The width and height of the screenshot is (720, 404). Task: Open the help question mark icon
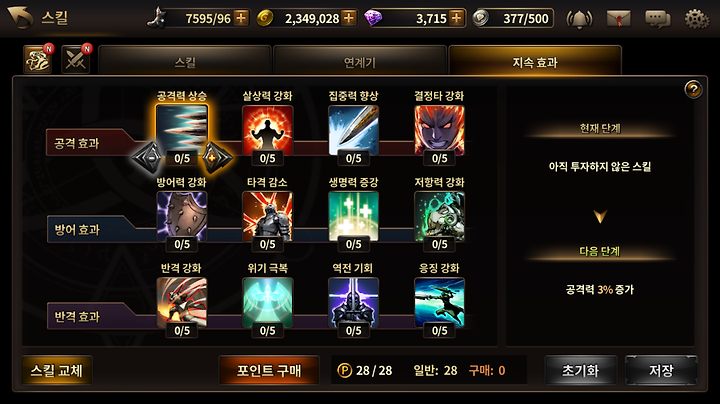pos(693,89)
